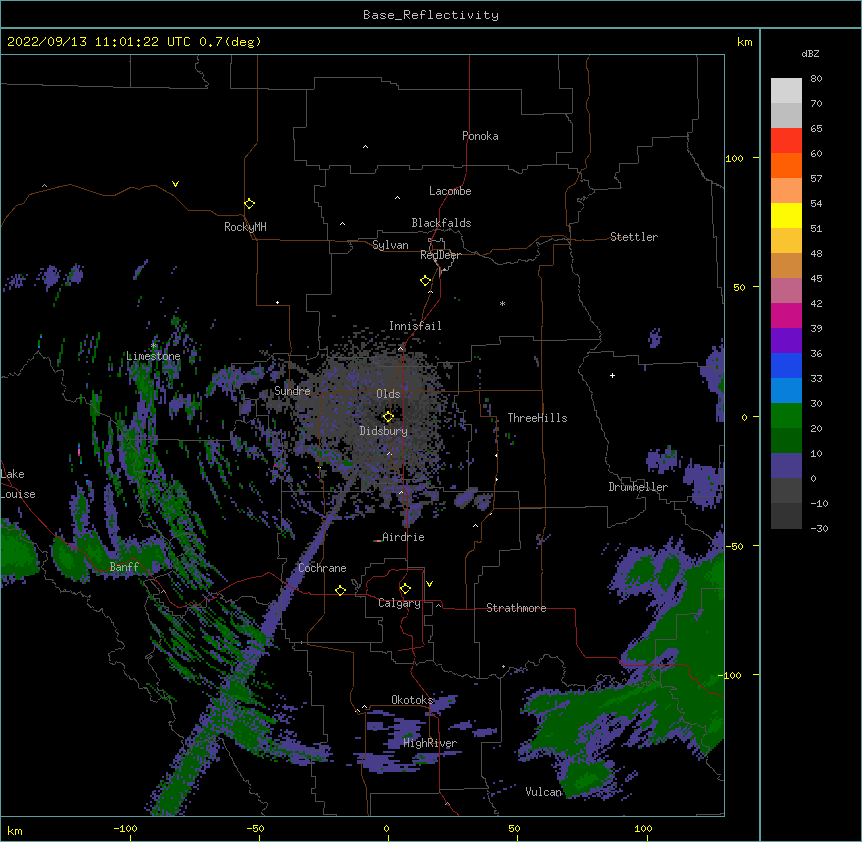862x842 pixels.
Task: Click the RockyMH label
Action: click(245, 227)
